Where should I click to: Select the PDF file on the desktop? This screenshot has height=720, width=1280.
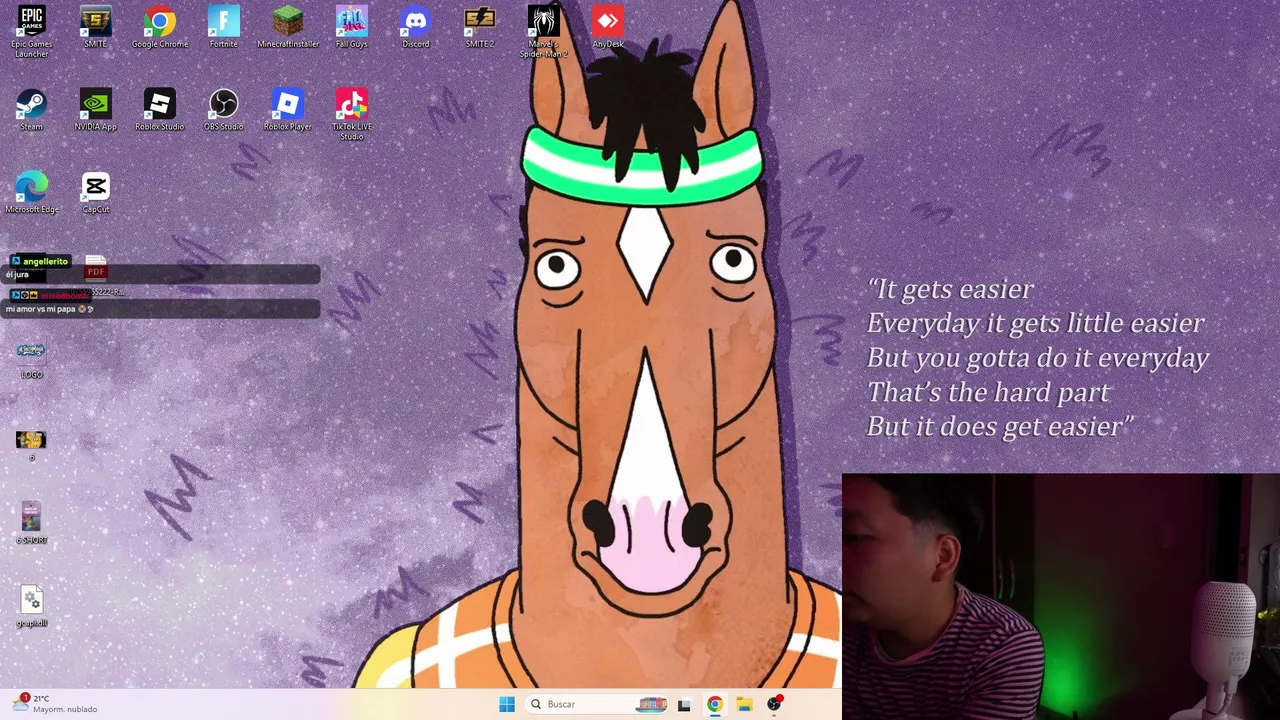pos(96,275)
